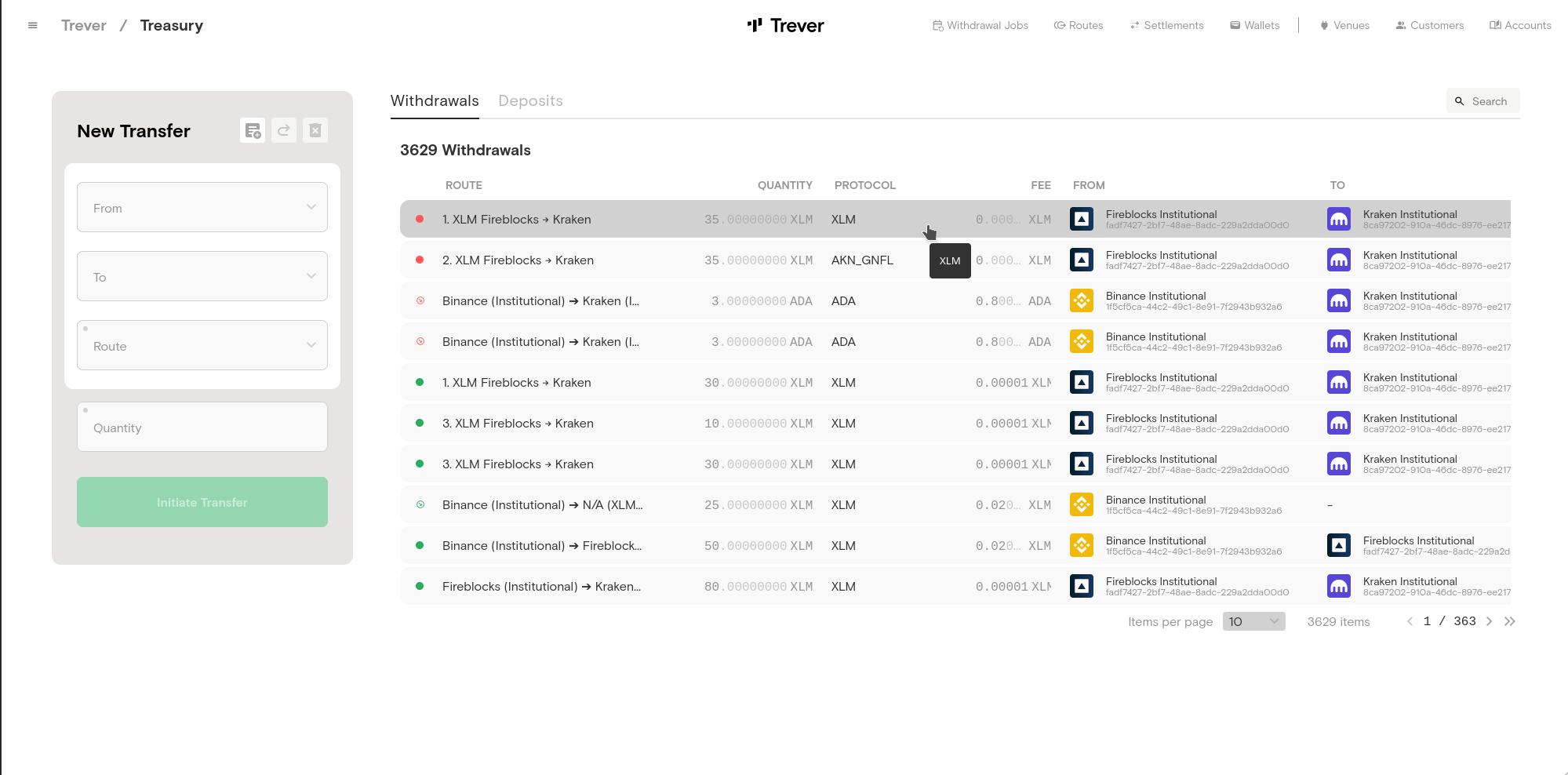Go to the last page with double-chevron
Image resolution: width=1568 pixels, height=775 pixels.
tap(1510, 621)
